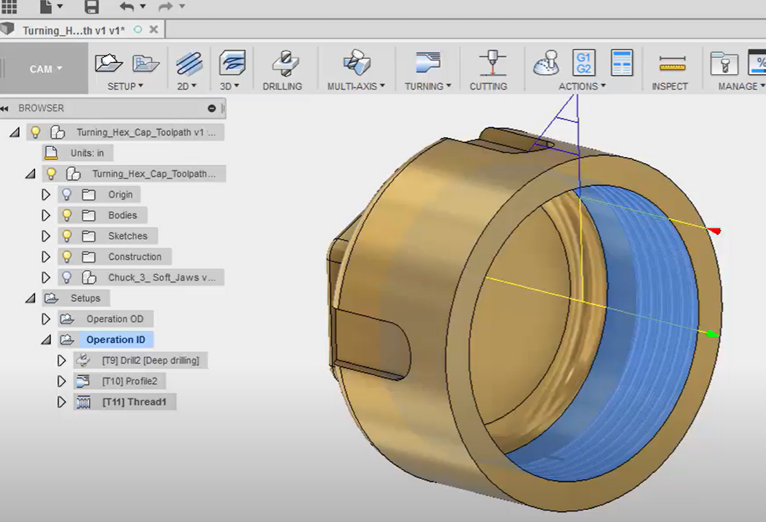Click the CUTTING toolbar label
The height and width of the screenshot is (522, 766).
[489, 86]
